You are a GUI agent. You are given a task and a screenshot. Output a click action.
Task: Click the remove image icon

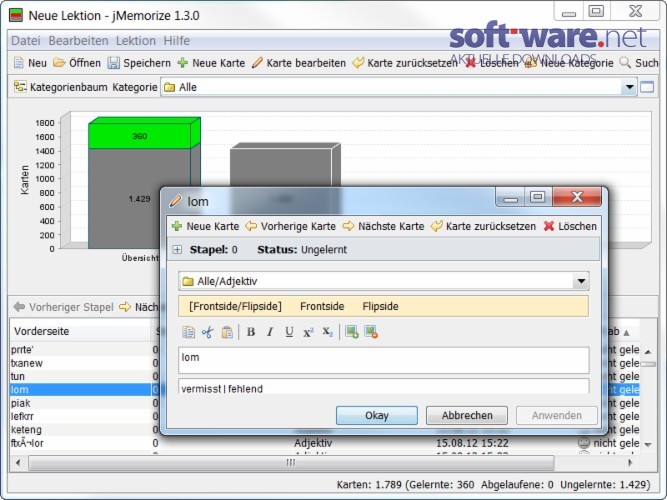371,332
